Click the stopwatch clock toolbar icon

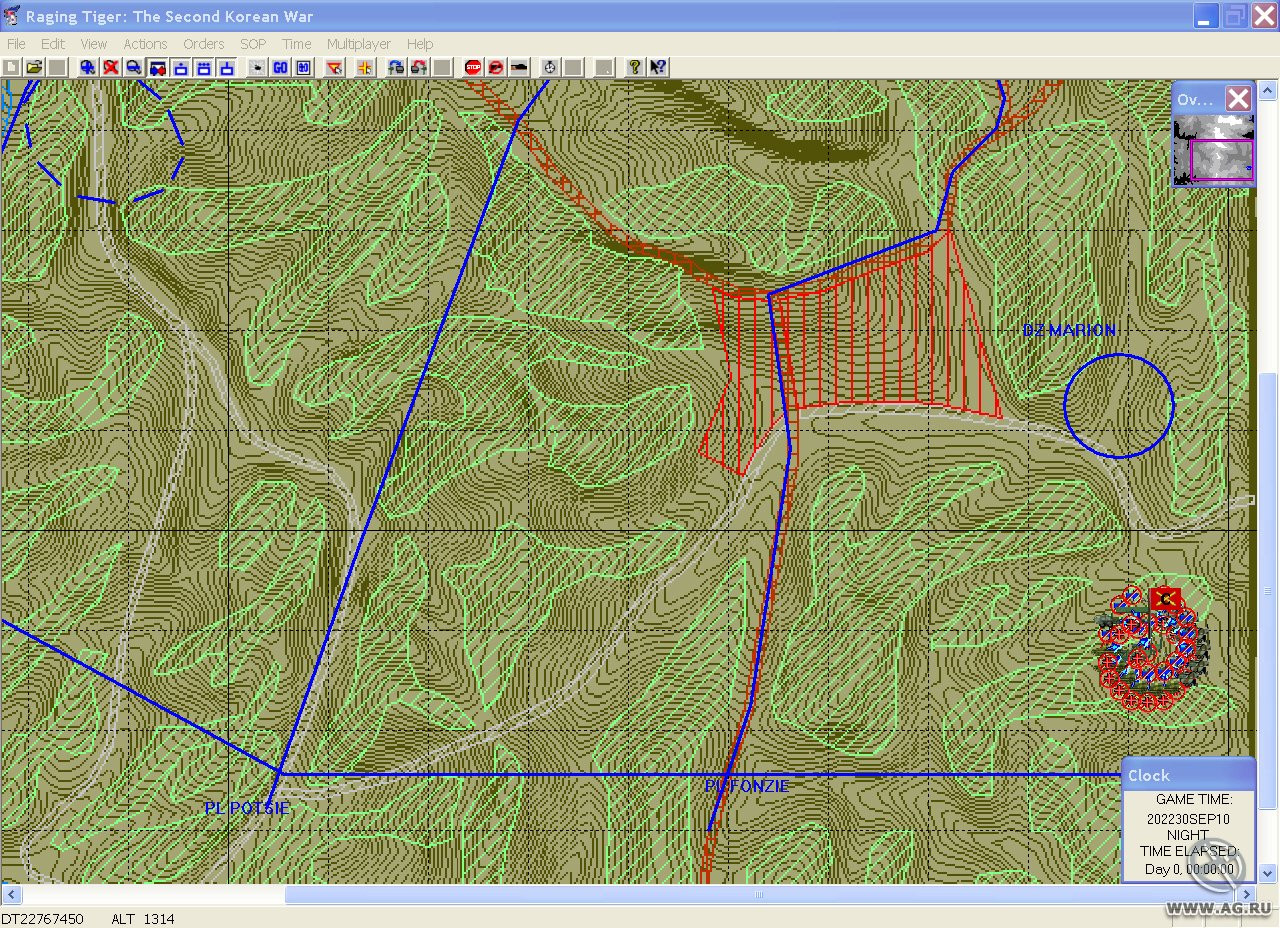coord(550,67)
